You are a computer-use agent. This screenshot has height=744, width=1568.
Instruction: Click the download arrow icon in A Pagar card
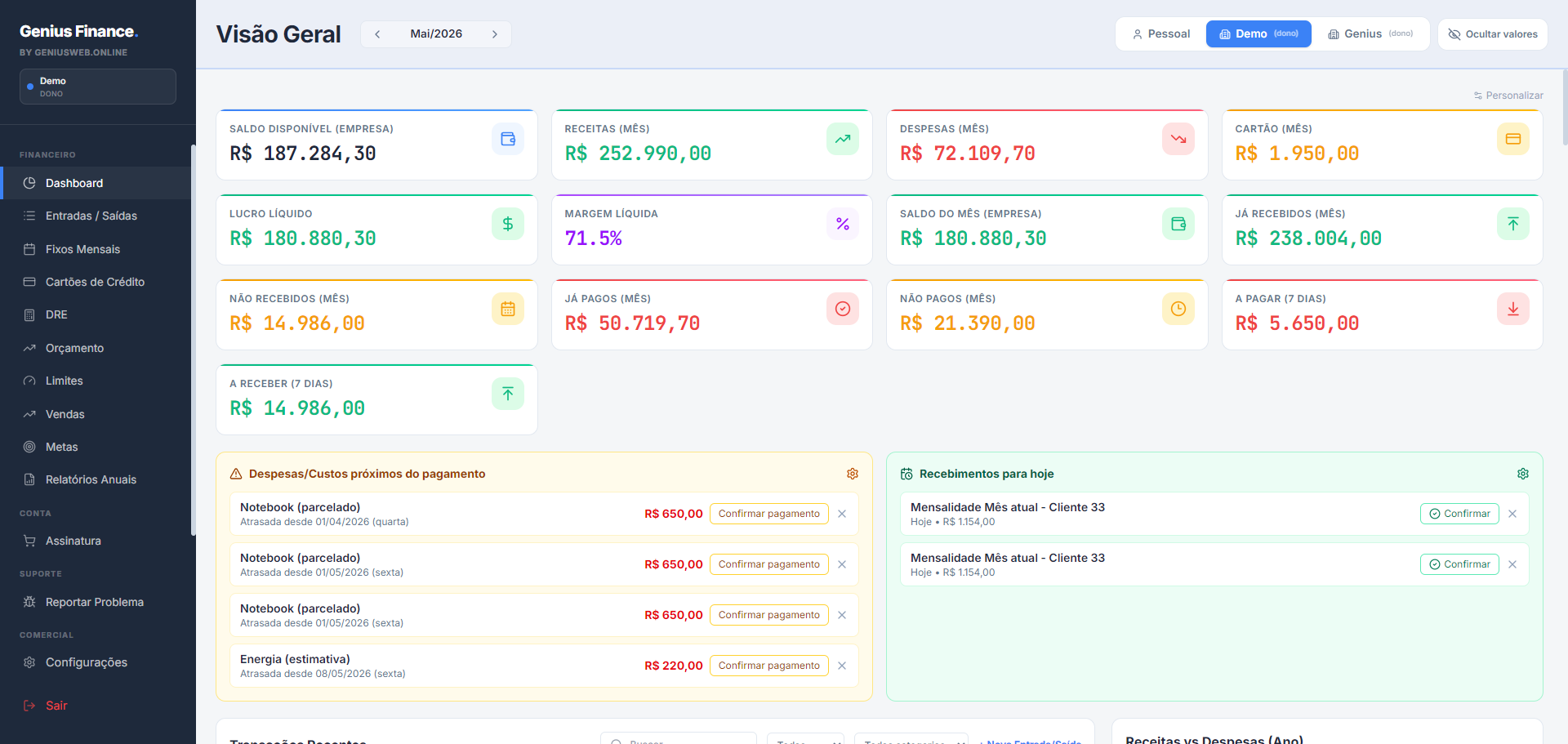pyautogui.click(x=1513, y=309)
